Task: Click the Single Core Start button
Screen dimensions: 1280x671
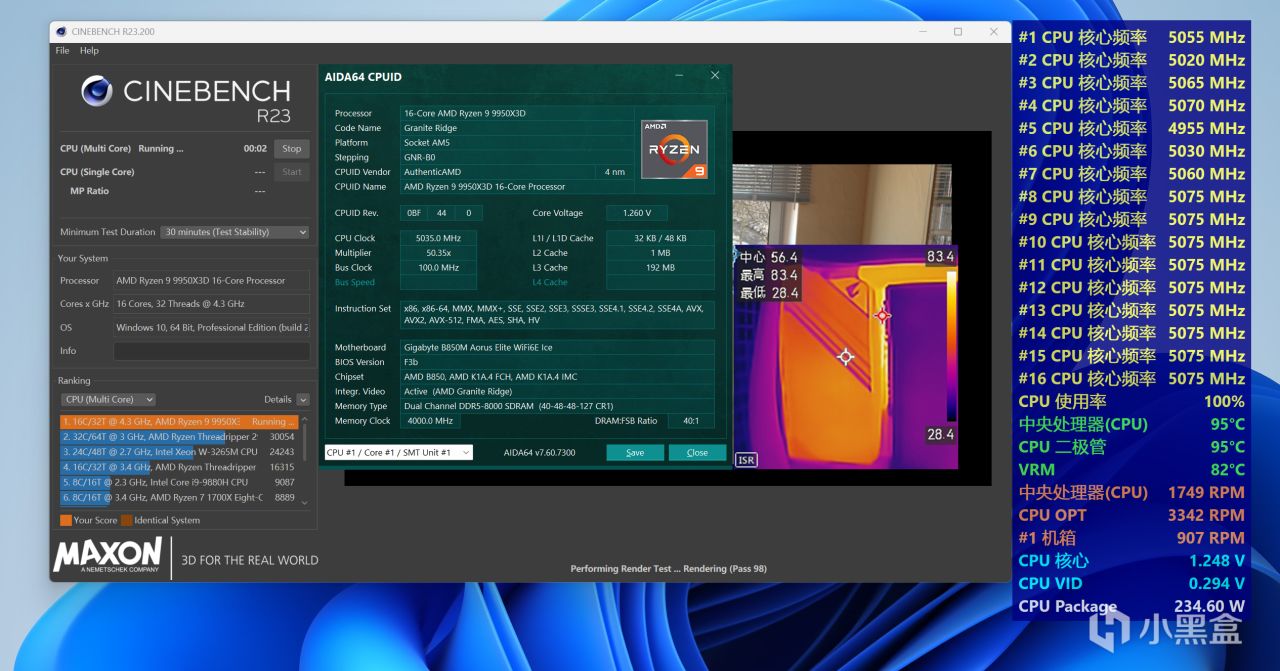Action: tap(291, 172)
